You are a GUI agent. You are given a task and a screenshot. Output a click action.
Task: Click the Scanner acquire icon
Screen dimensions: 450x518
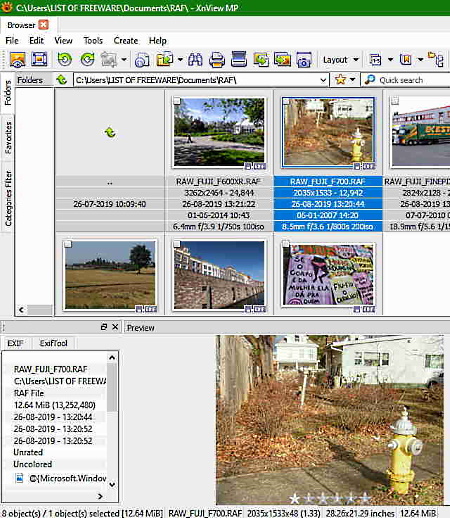click(239, 59)
